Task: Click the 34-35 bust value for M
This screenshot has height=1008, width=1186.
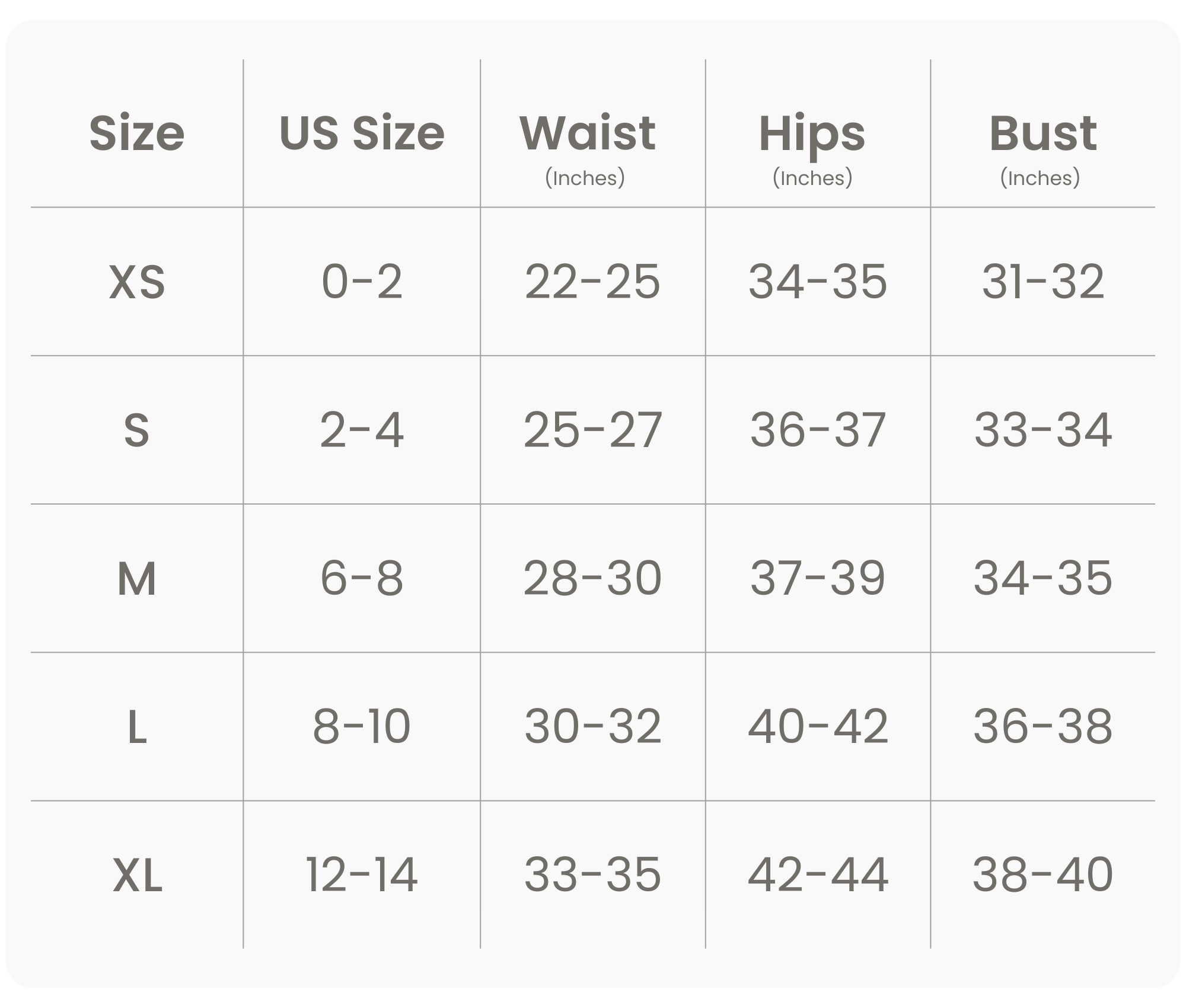Action: tap(1042, 579)
